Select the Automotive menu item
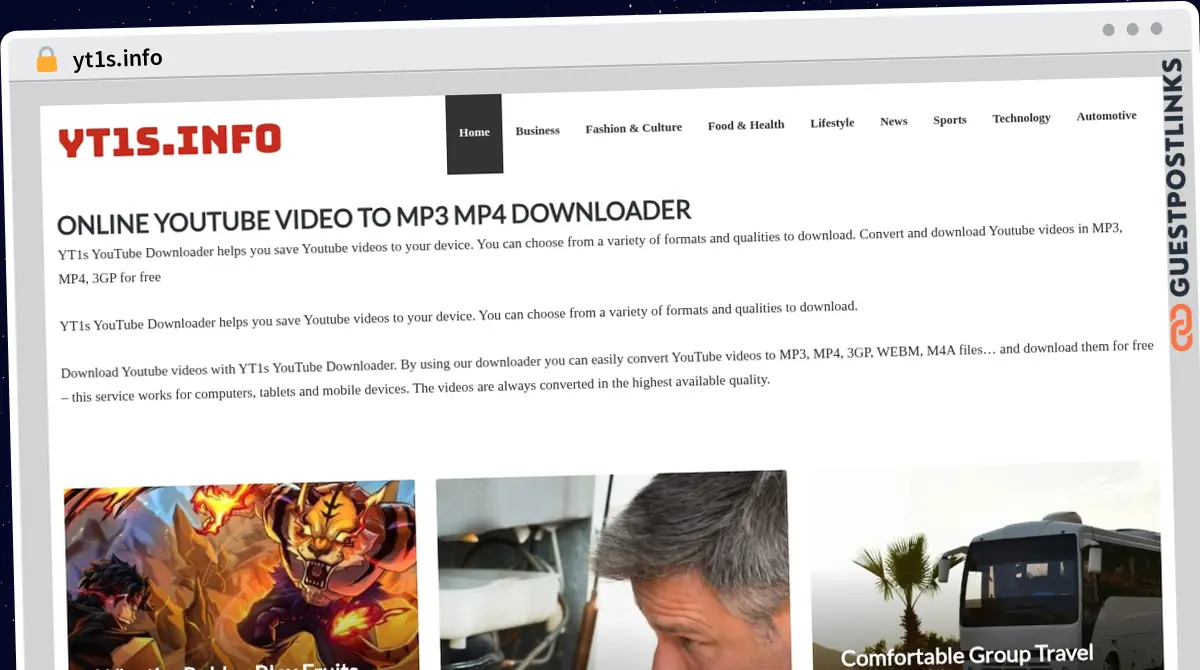The image size is (1200, 670). click(1106, 116)
